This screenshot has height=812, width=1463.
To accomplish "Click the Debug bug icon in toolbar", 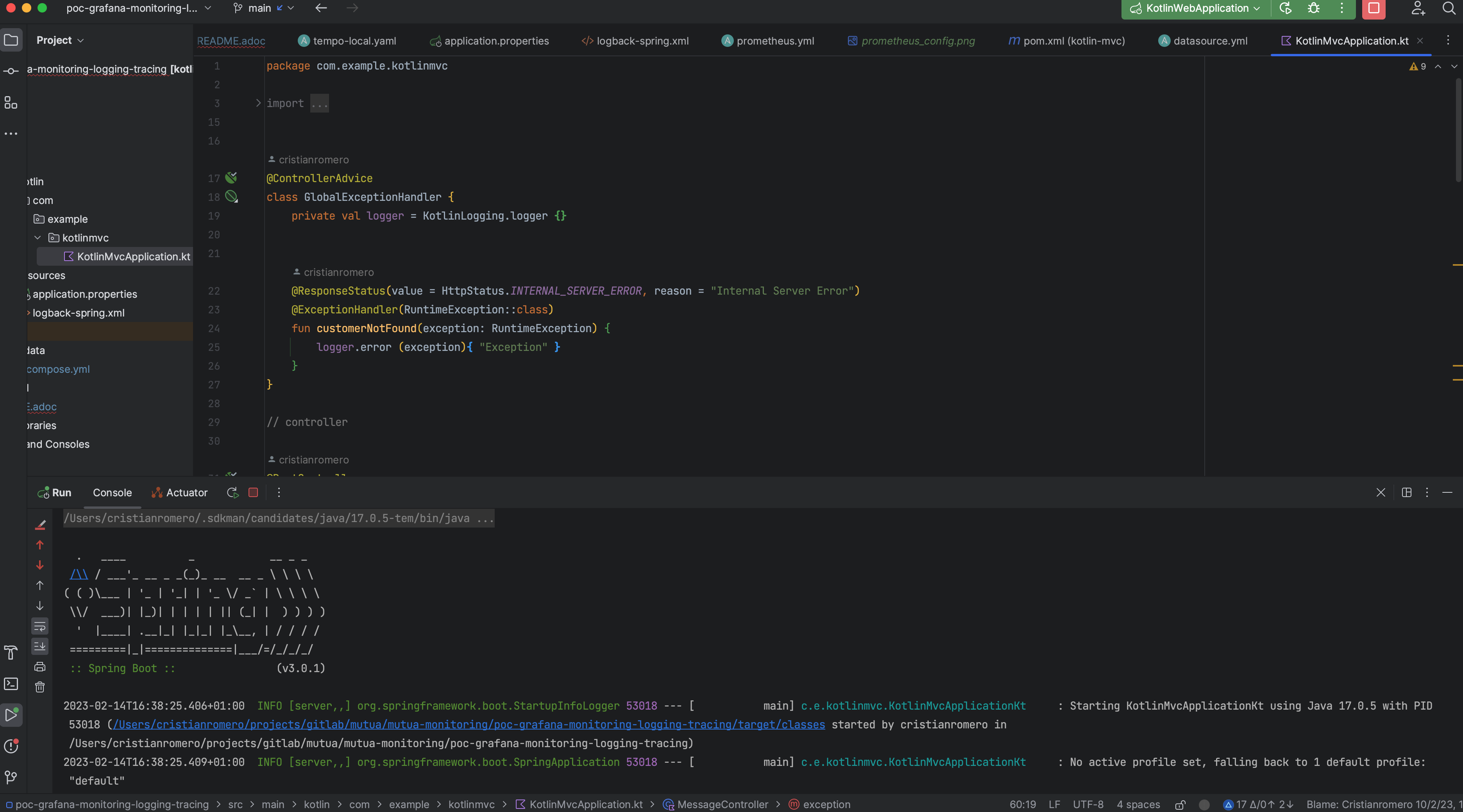I will pyautogui.click(x=1313, y=8).
